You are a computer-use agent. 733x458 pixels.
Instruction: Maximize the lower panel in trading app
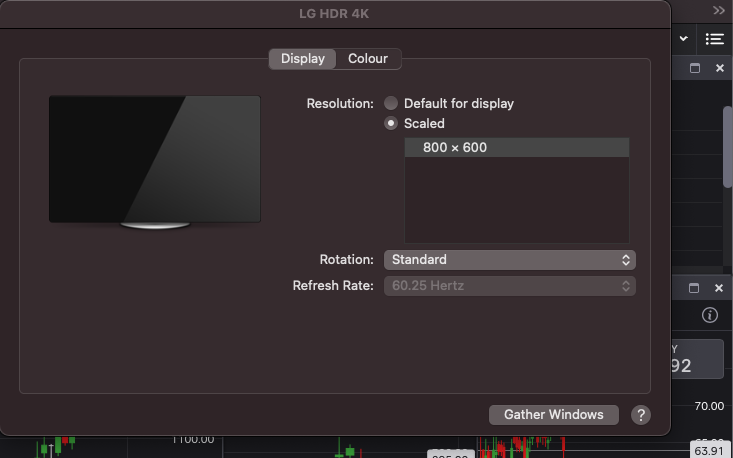(694, 288)
